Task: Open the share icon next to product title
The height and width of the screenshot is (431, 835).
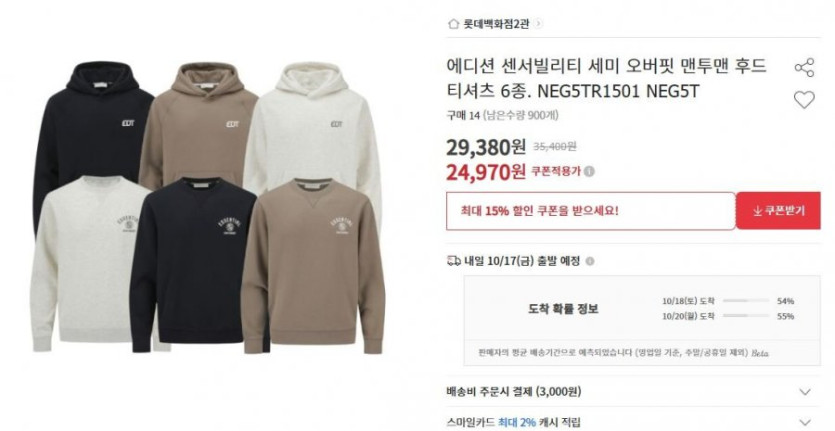Action: click(804, 68)
